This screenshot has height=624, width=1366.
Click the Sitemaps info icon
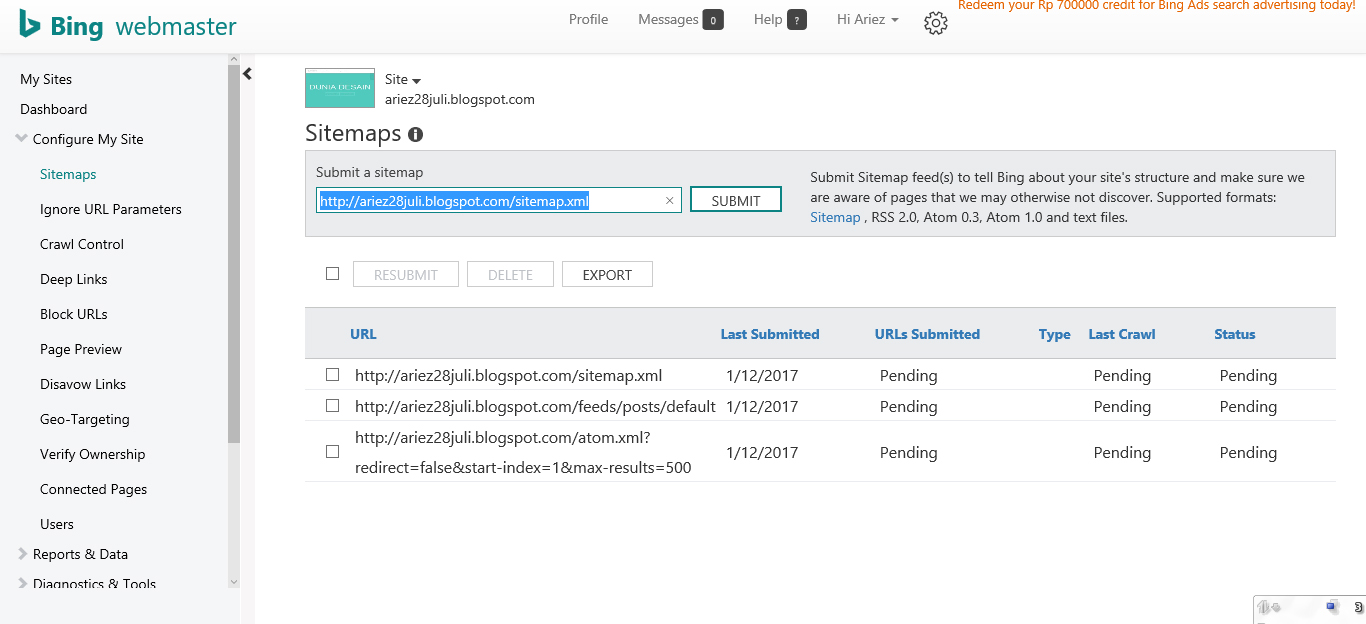tap(415, 134)
